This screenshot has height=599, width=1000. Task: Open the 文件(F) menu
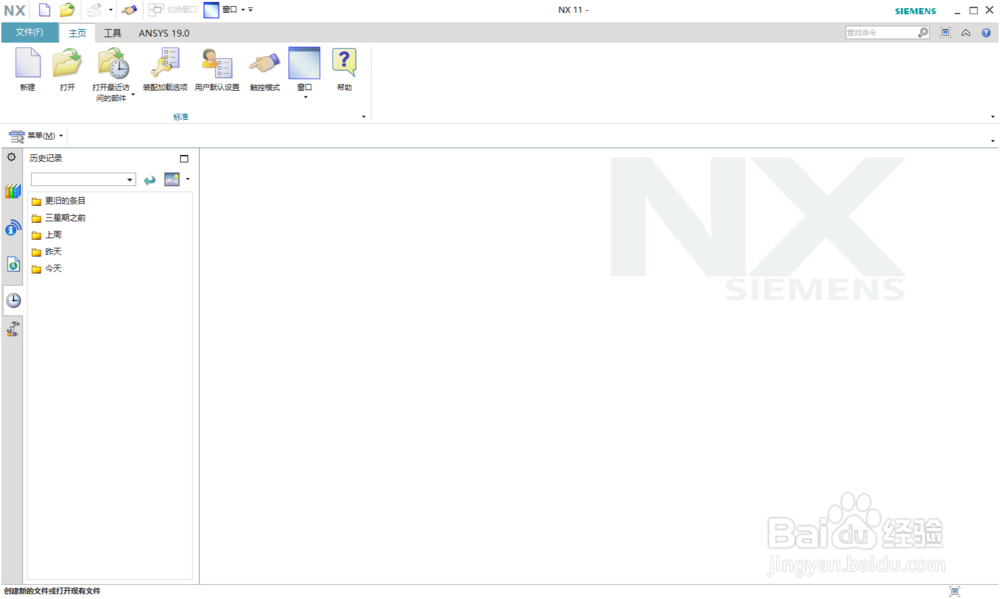29,33
